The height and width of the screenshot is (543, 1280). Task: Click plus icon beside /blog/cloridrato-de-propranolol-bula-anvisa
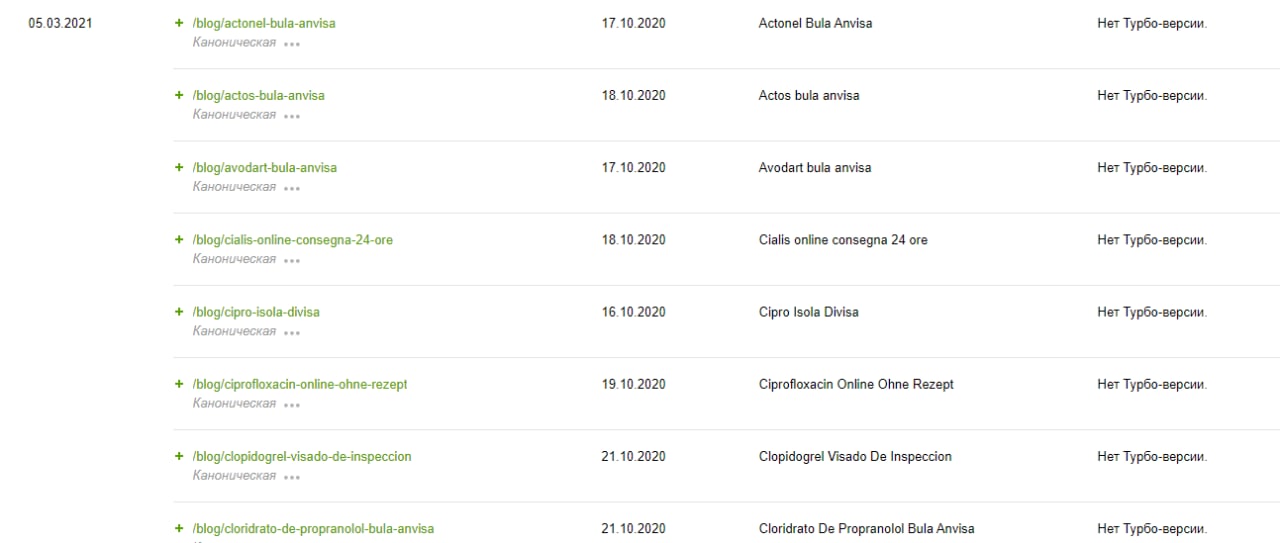(179, 528)
